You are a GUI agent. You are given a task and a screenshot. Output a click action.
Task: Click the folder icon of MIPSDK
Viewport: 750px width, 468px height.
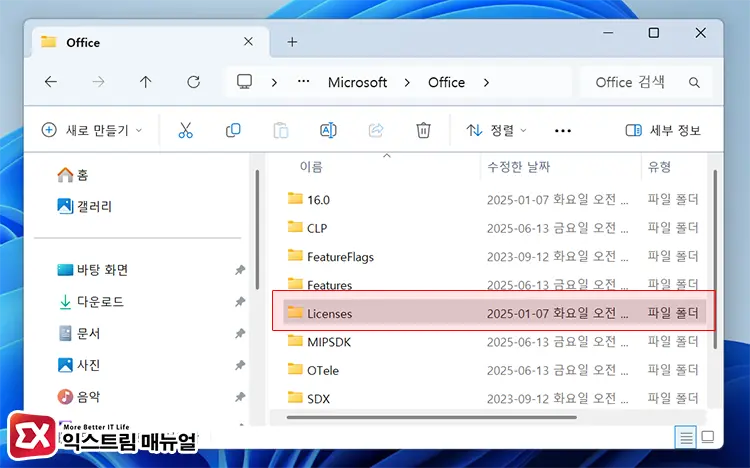(x=295, y=341)
